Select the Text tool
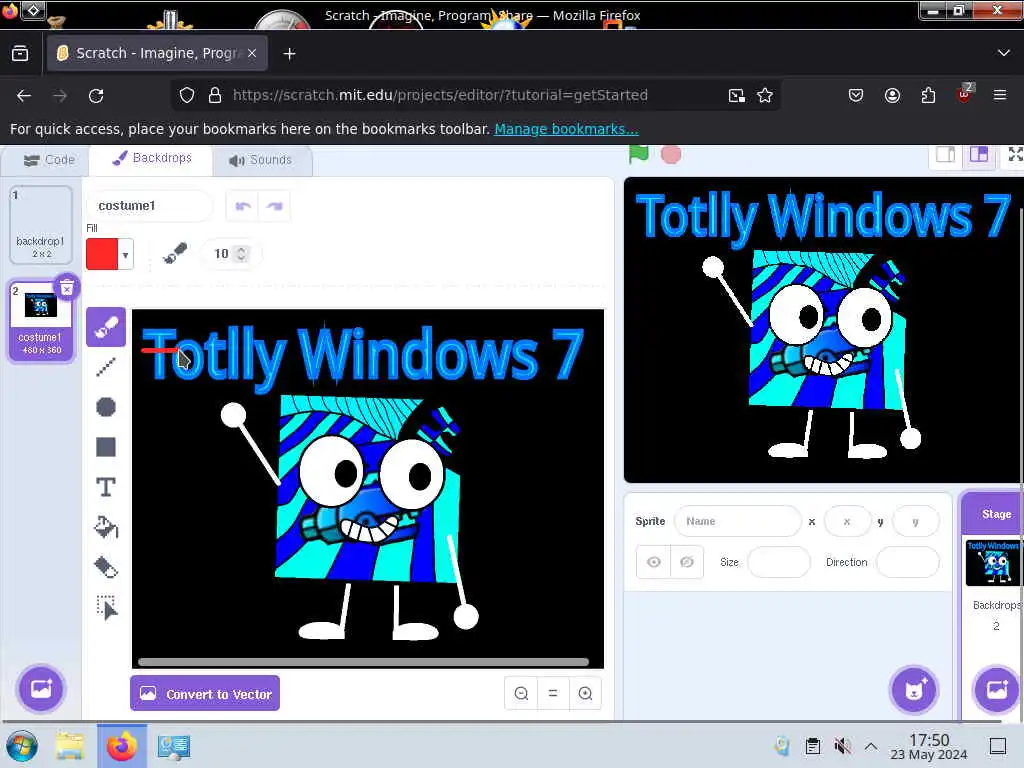Image resolution: width=1024 pixels, height=768 pixels. click(106, 487)
